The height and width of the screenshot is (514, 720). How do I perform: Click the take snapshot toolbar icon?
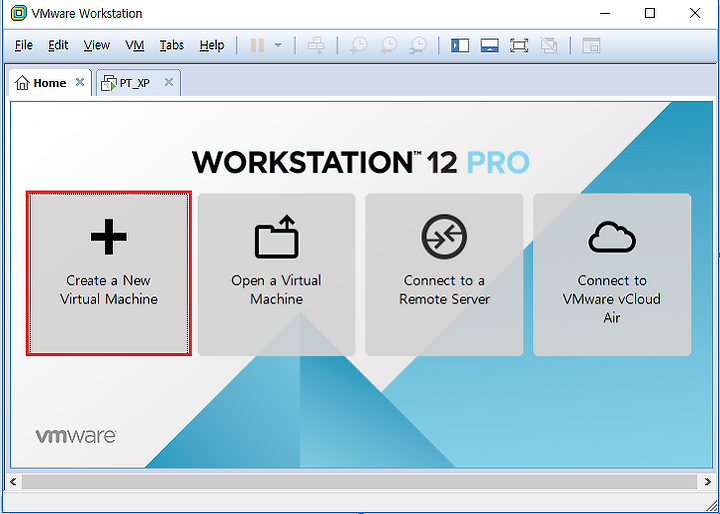358,45
